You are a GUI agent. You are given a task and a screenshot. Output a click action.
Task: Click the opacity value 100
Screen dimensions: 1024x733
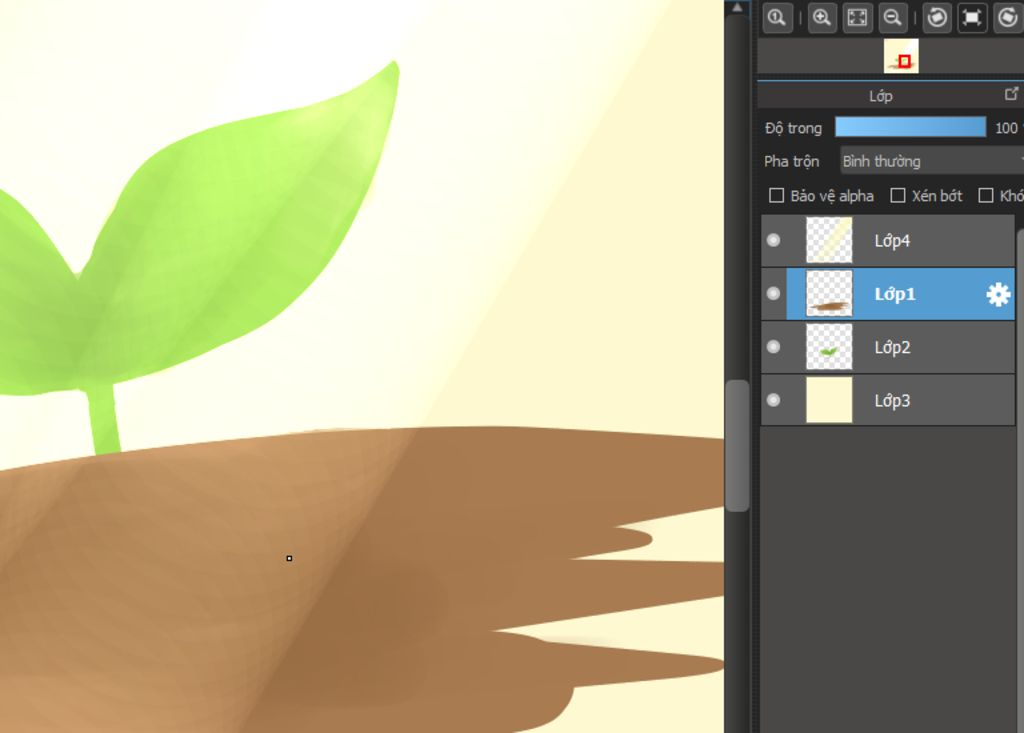coord(1006,128)
